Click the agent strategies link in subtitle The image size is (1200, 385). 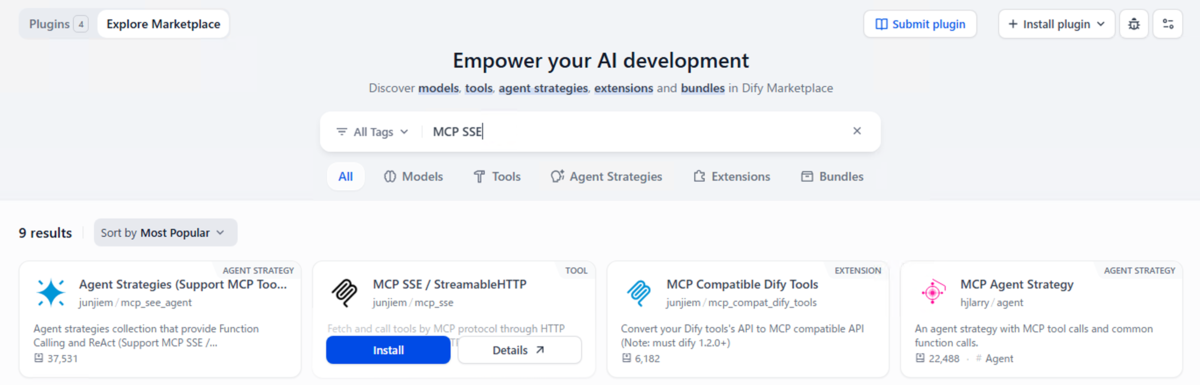[x=543, y=88]
